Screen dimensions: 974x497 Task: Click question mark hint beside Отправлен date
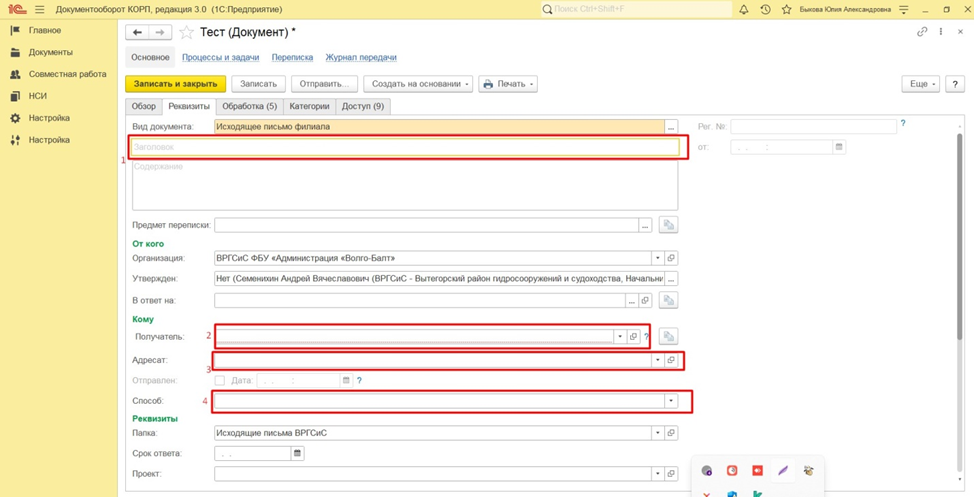359,380
